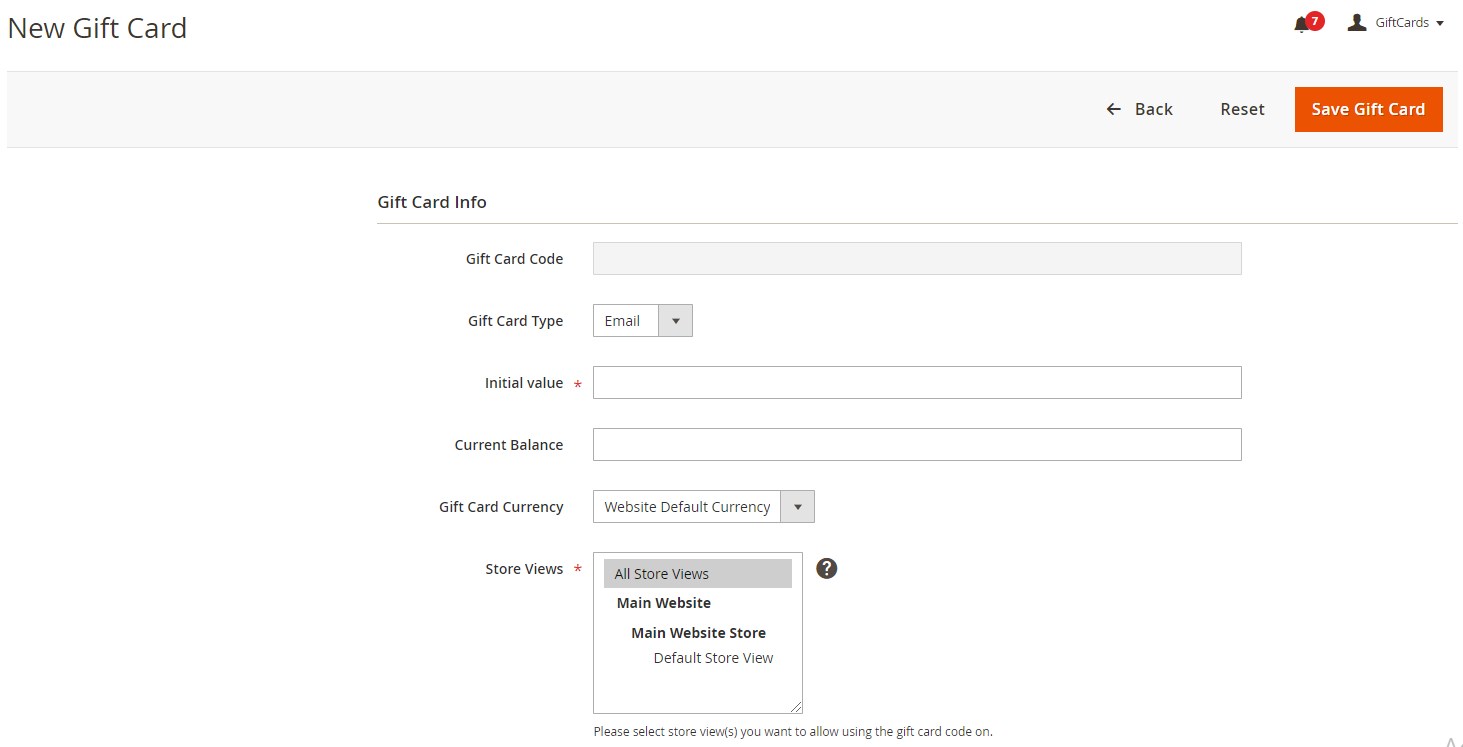Click the Back button
1463x747 pixels.
(1139, 109)
